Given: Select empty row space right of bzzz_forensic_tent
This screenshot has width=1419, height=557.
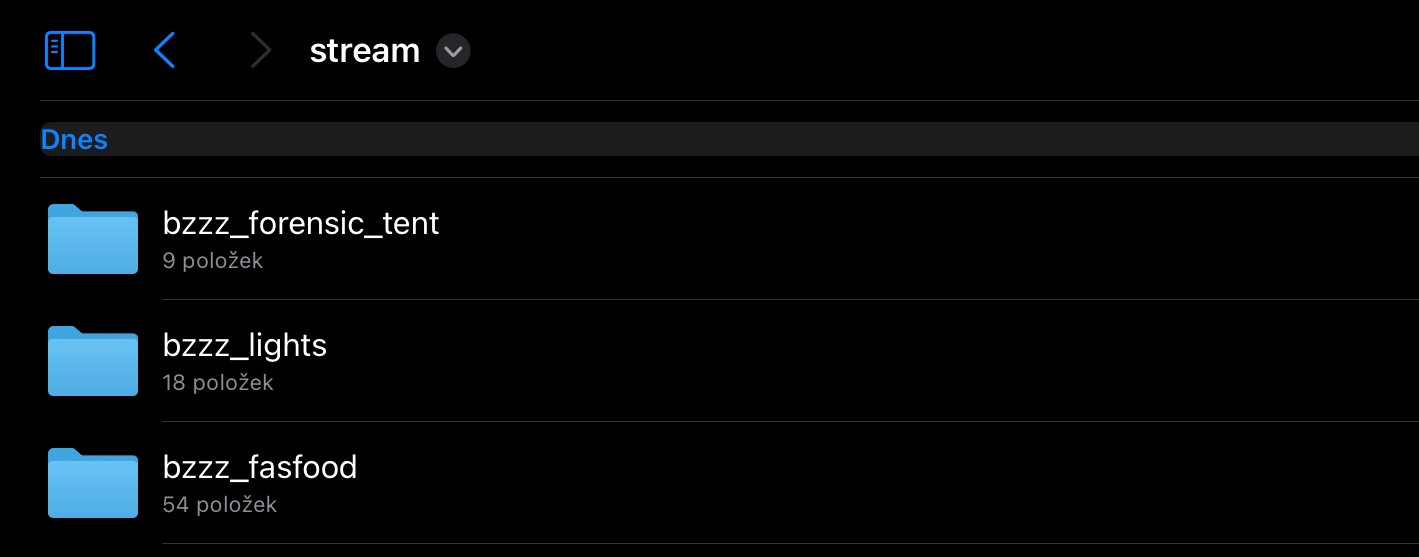Looking at the screenshot, I should (x=900, y=239).
